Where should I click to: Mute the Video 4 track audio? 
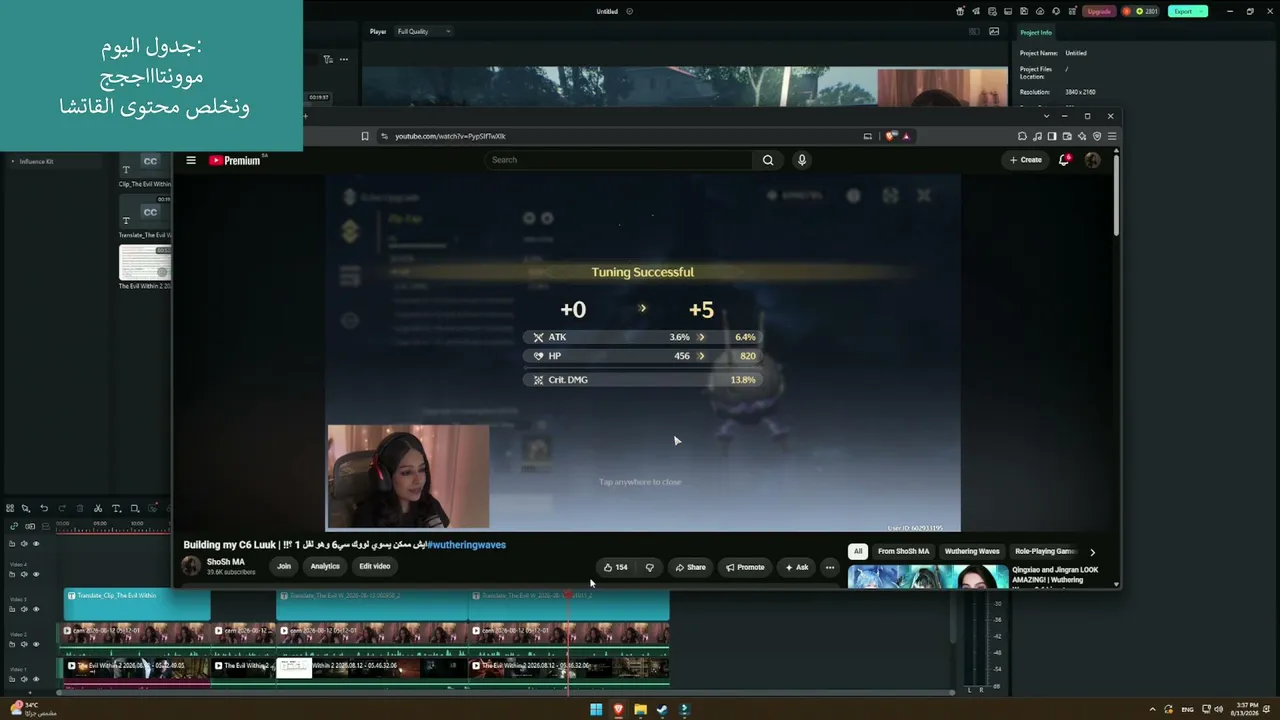pos(24,574)
